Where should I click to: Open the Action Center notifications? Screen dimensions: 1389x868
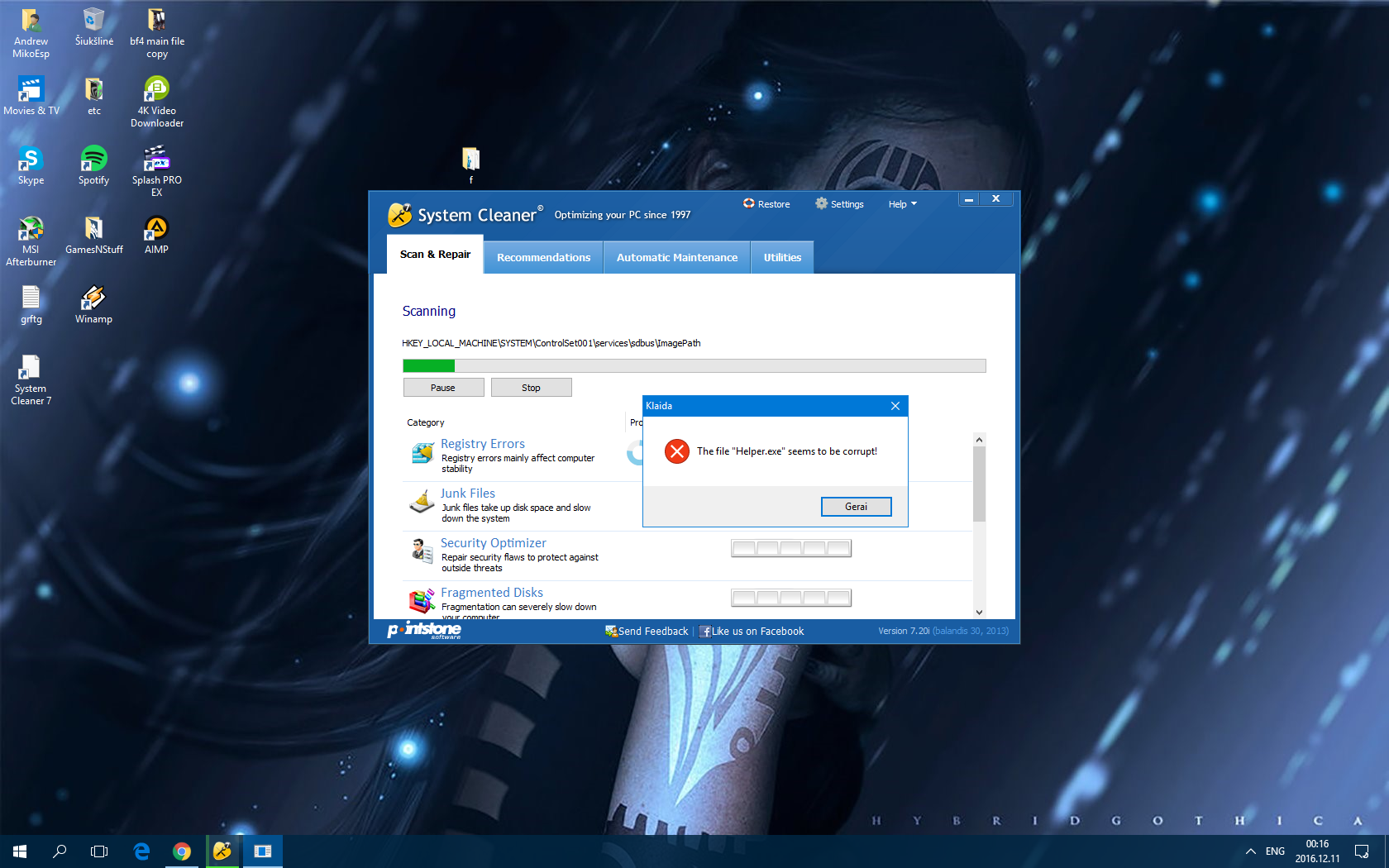tap(1362, 851)
